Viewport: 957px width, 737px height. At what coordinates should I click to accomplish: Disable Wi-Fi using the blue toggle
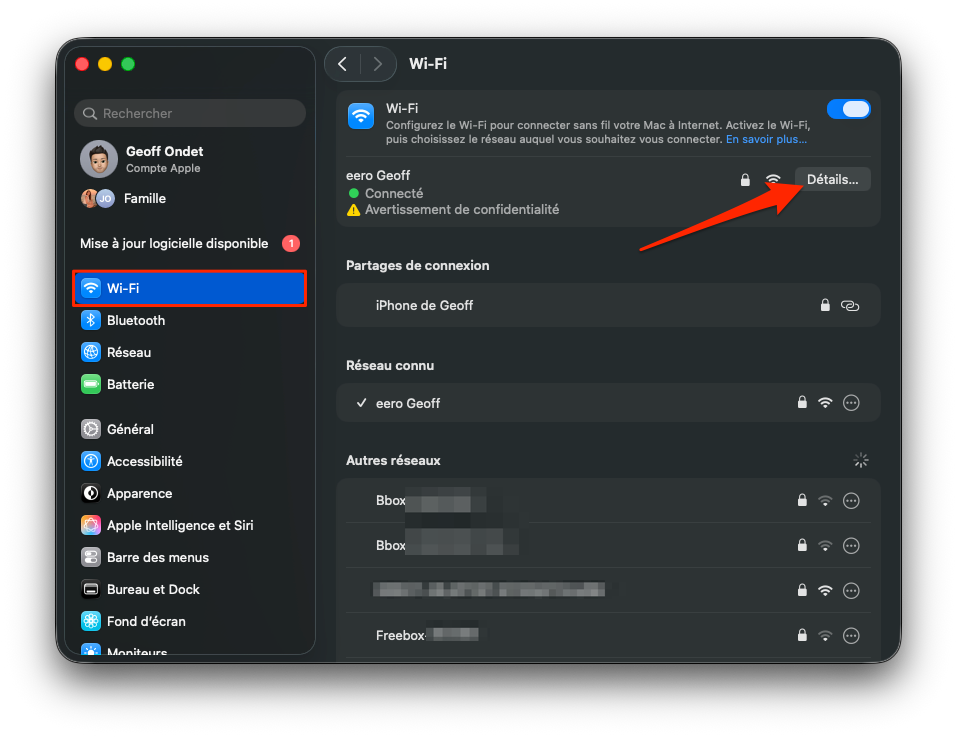coord(849,108)
